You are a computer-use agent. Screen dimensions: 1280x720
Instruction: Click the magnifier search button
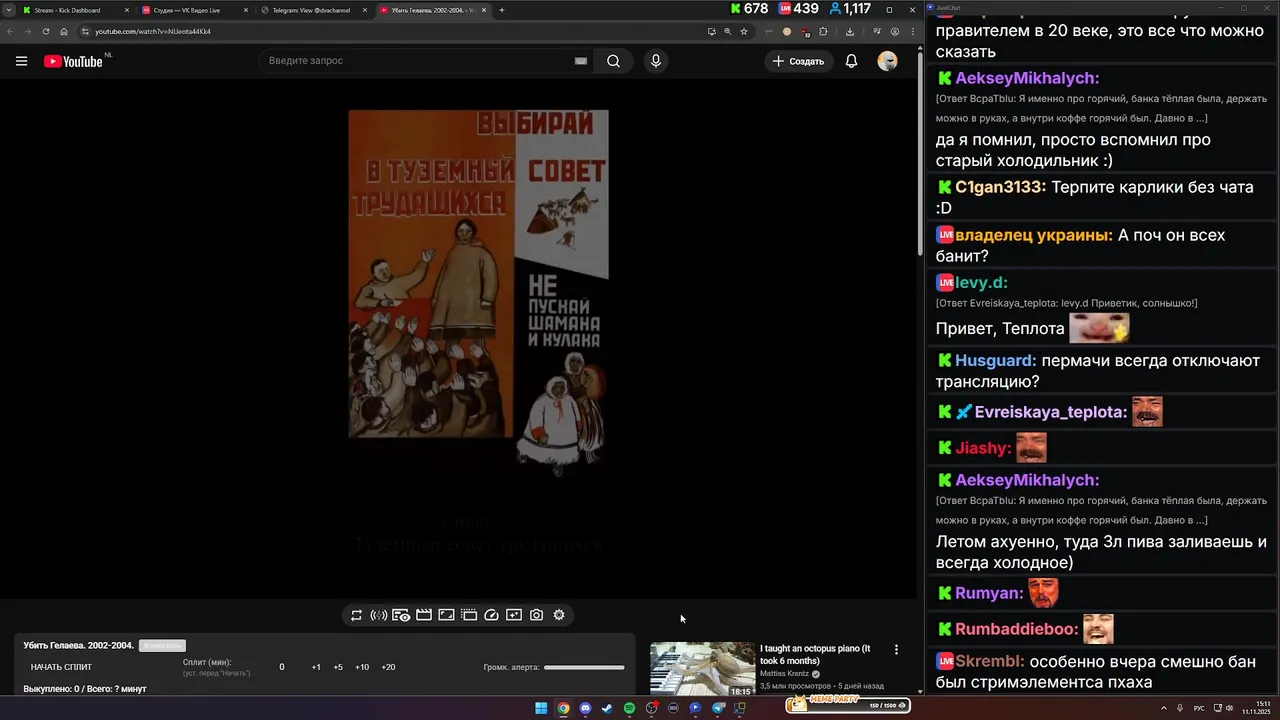click(x=613, y=61)
